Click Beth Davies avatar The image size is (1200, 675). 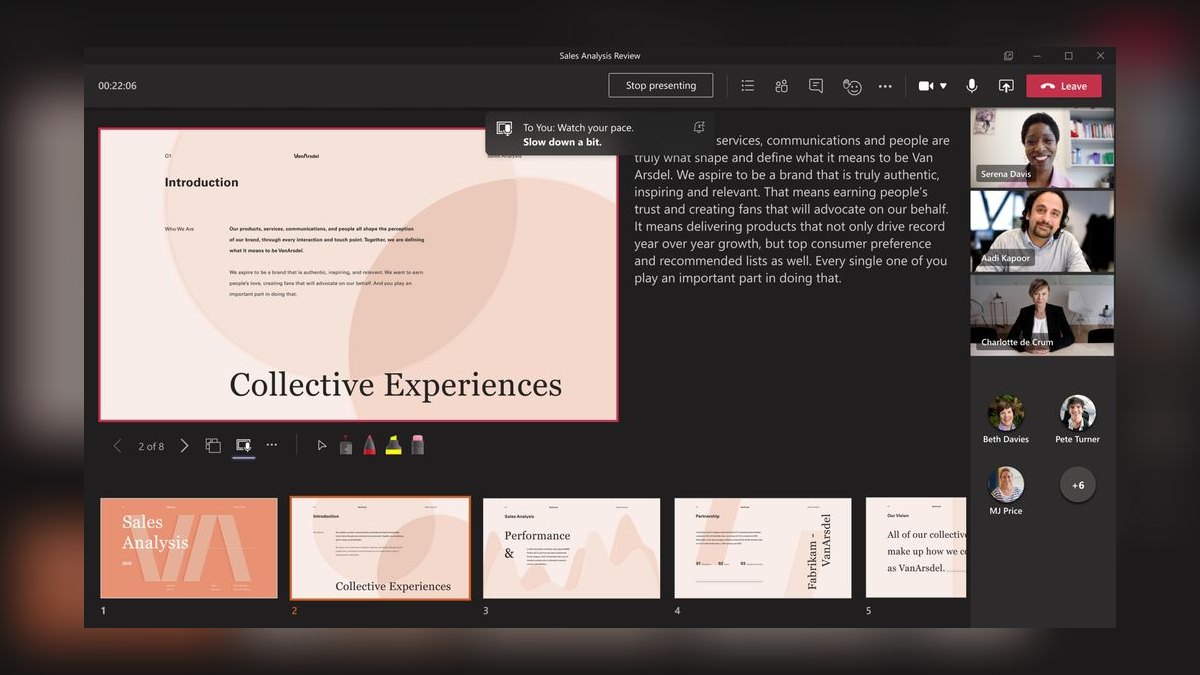point(1006,413)
